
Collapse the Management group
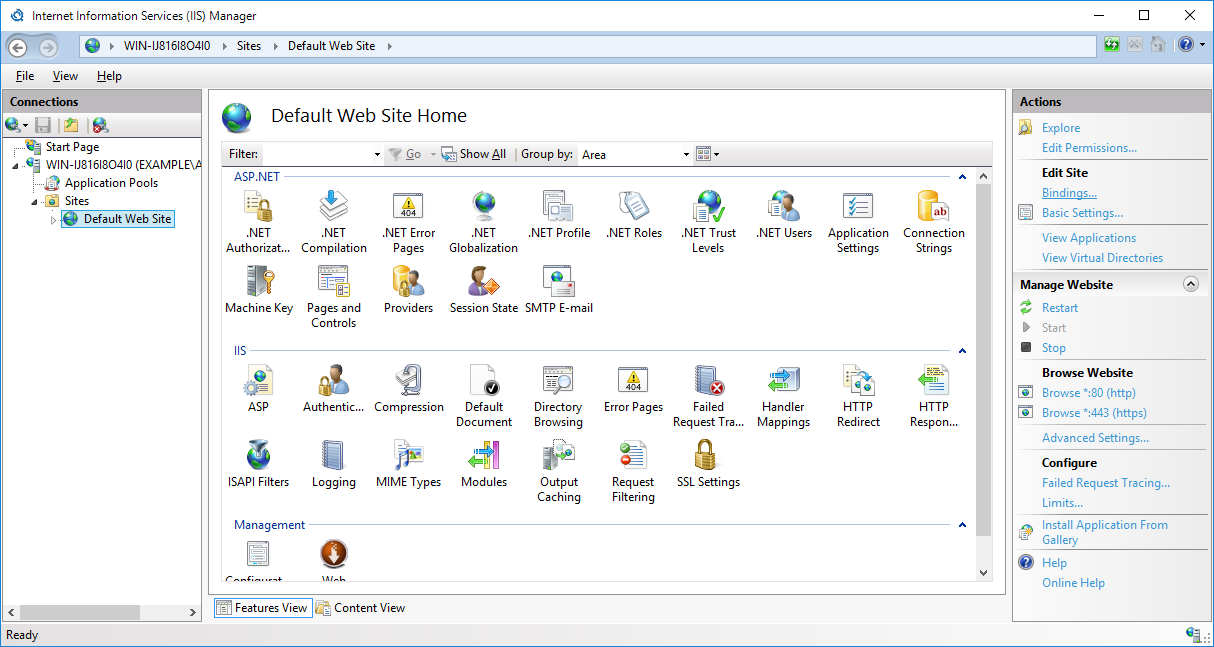click(962, 525)
